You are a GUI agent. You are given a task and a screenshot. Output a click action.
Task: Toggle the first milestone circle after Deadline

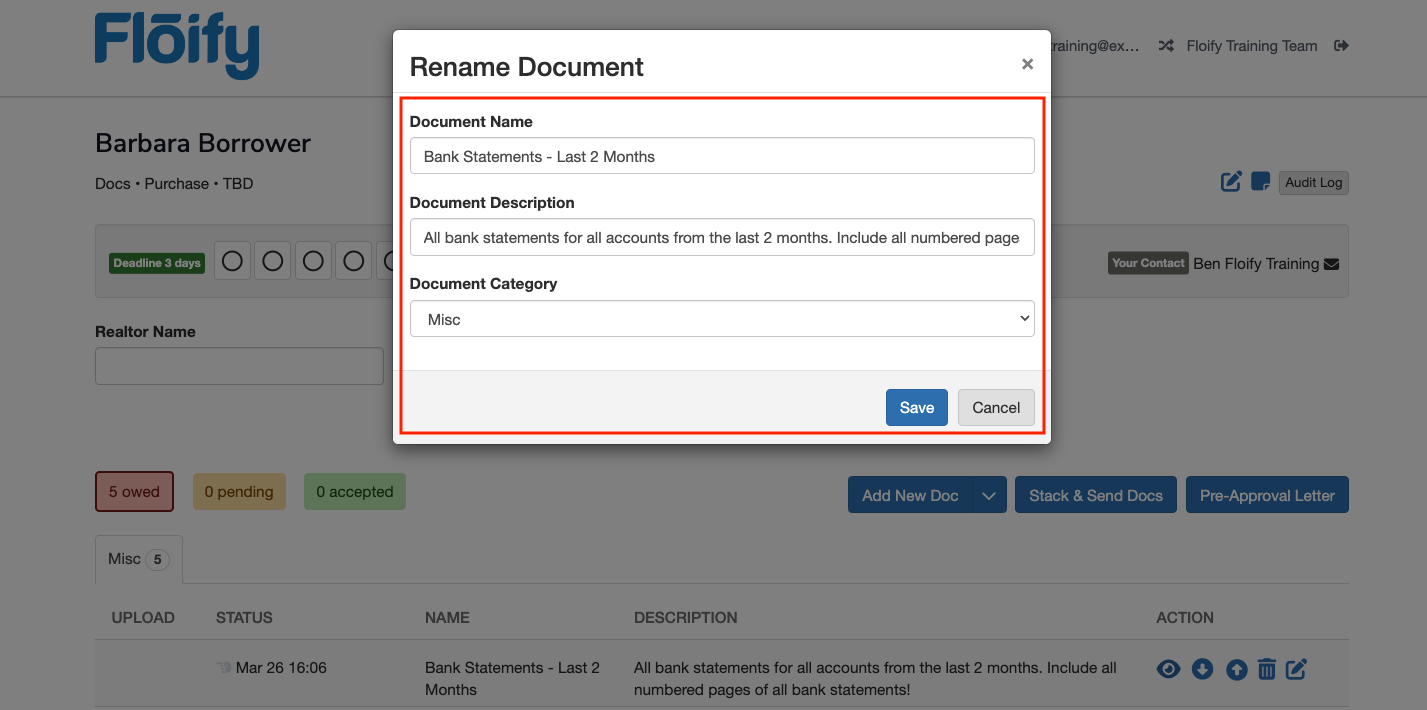(232, 262)
